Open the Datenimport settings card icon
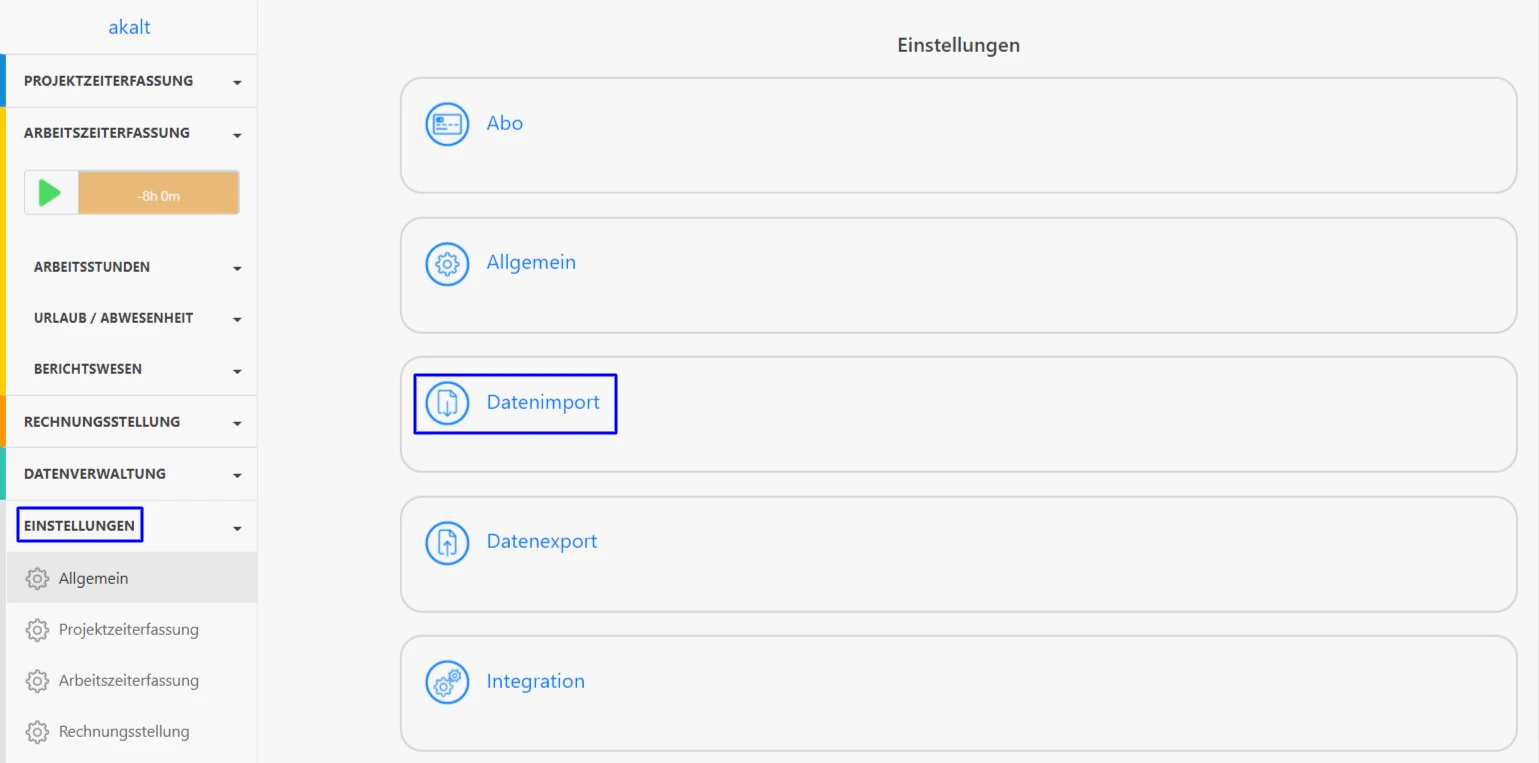The height and width of the screenshot is (763, 1539). coord(447,403)
